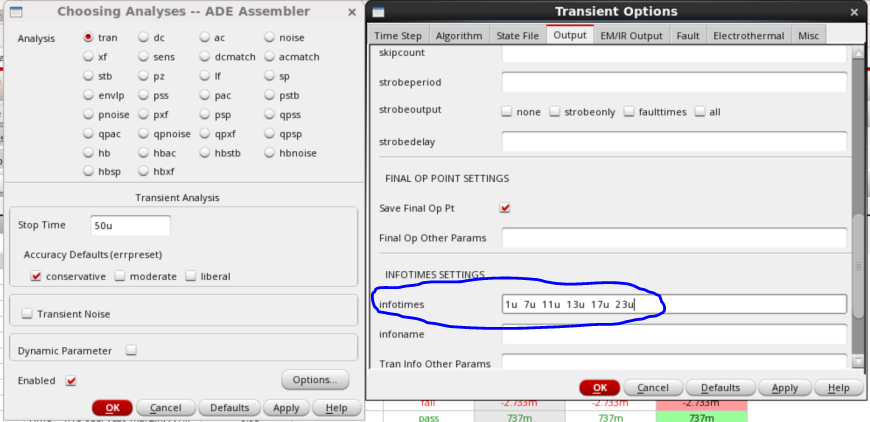Switch to the Time Step tab
This screenshot has height=422, width=870.
pyautogui.click(x=397, y=35)
